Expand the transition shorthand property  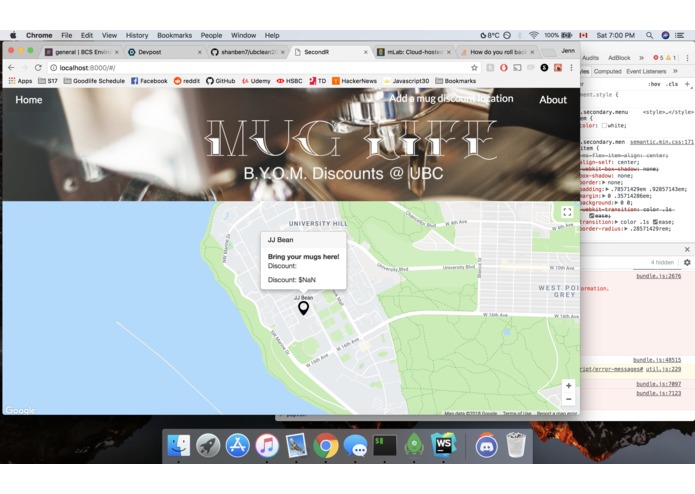click(x=617, y=222)
